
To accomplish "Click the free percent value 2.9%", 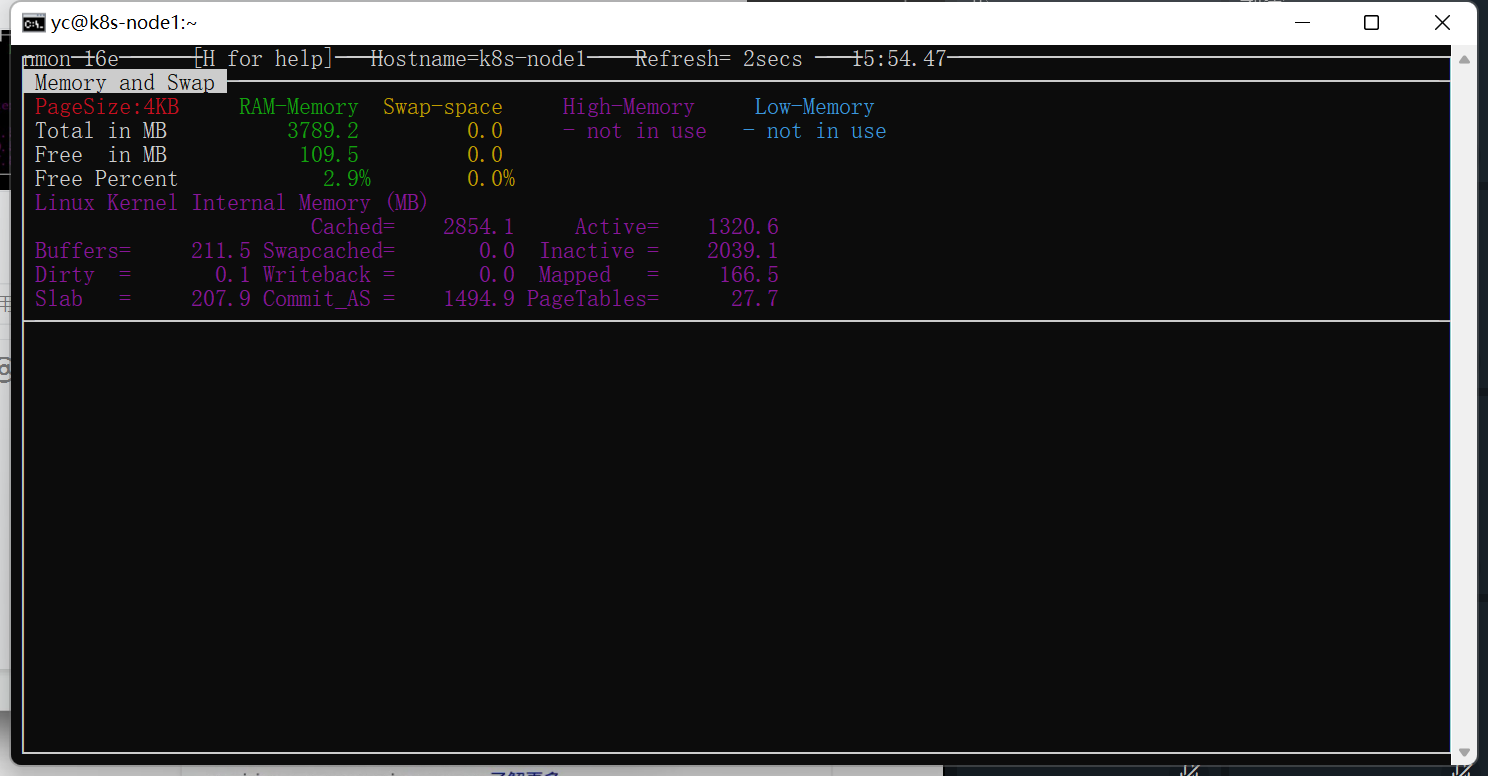I will click(347, 179).
